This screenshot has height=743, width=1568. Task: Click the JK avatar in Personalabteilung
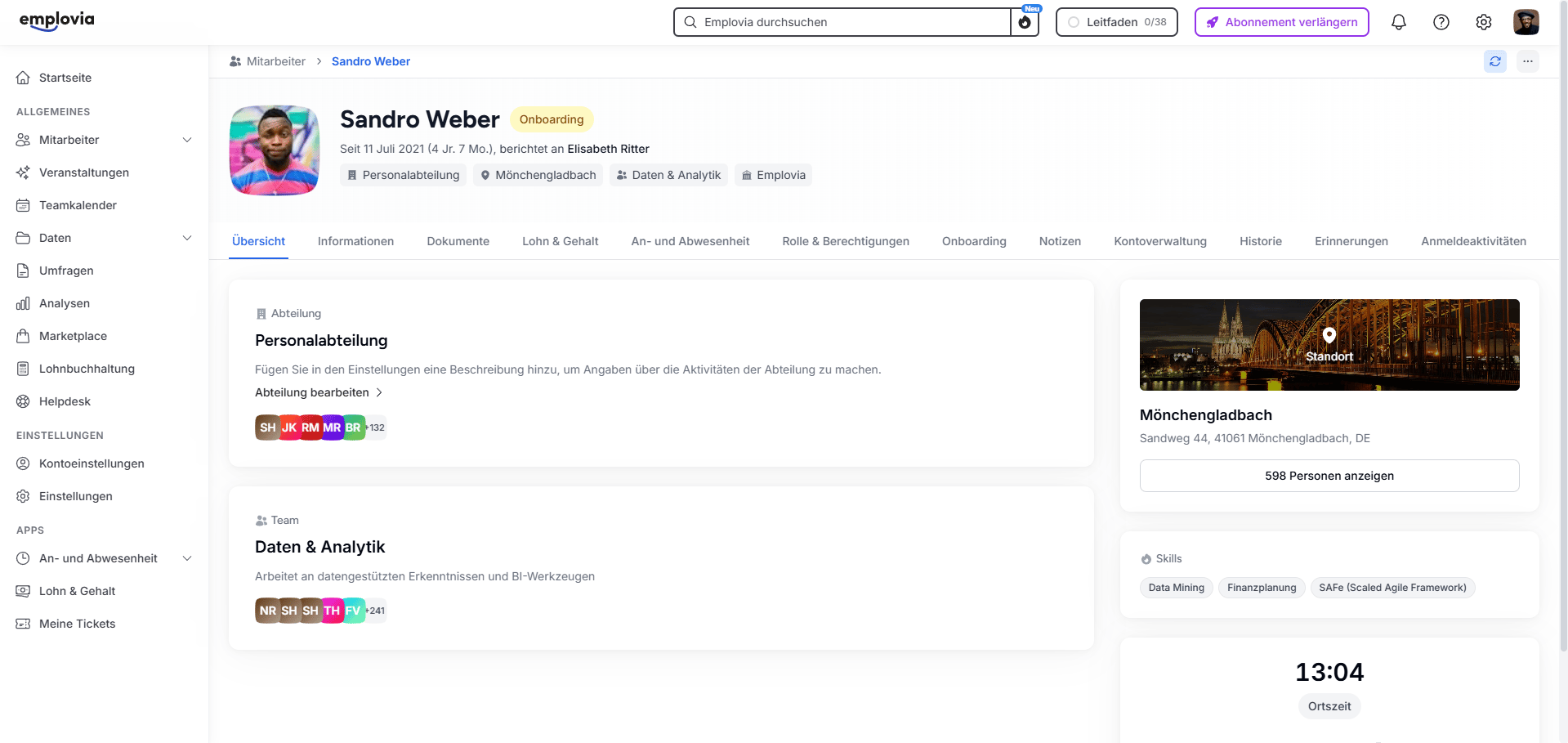(x=289, y=427)
